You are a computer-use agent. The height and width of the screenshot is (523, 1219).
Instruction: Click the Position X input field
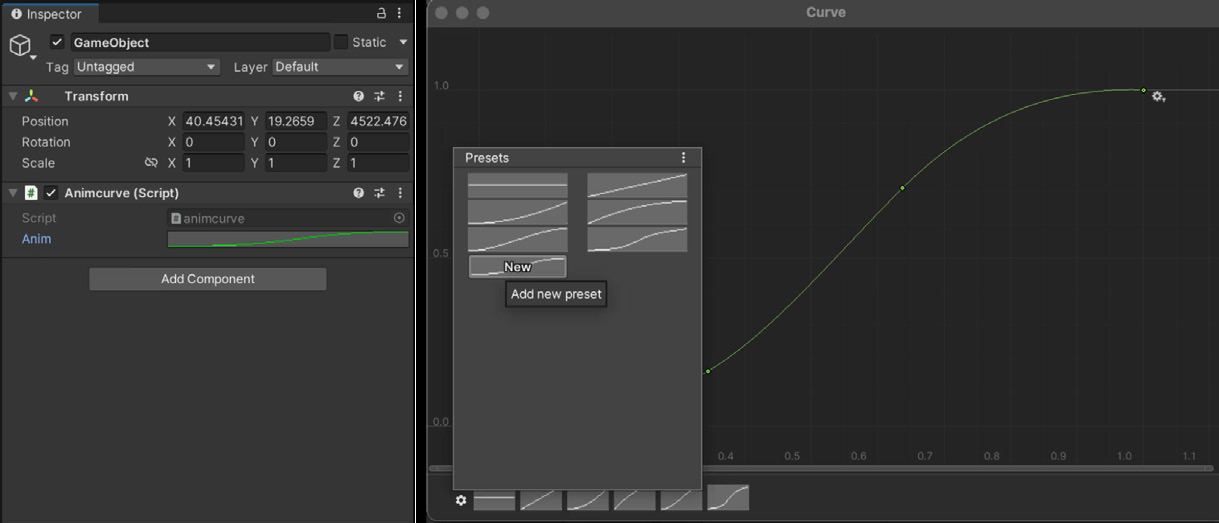(213, 121)
